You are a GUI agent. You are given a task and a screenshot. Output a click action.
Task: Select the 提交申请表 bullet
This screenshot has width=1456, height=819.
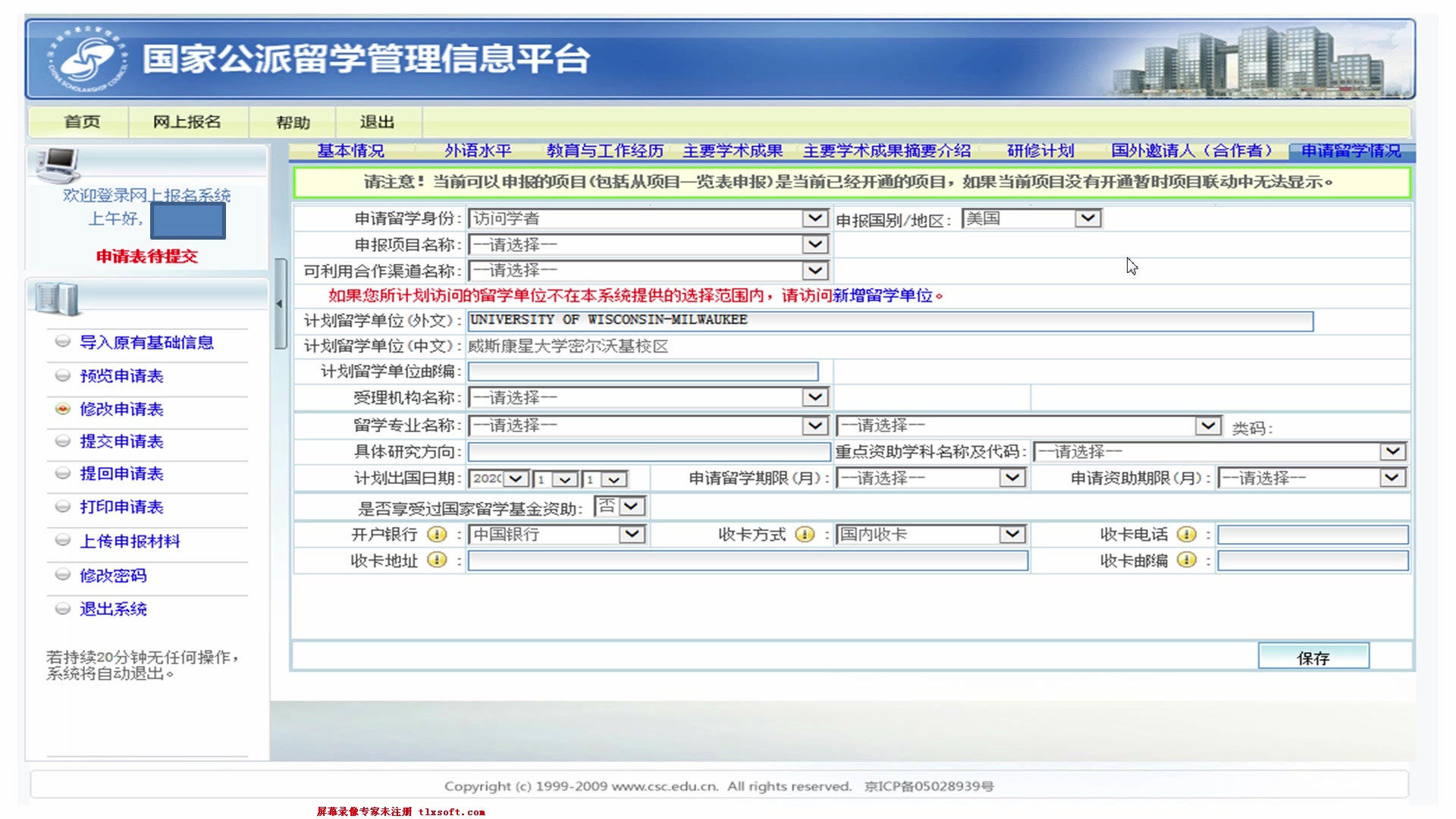63,440
